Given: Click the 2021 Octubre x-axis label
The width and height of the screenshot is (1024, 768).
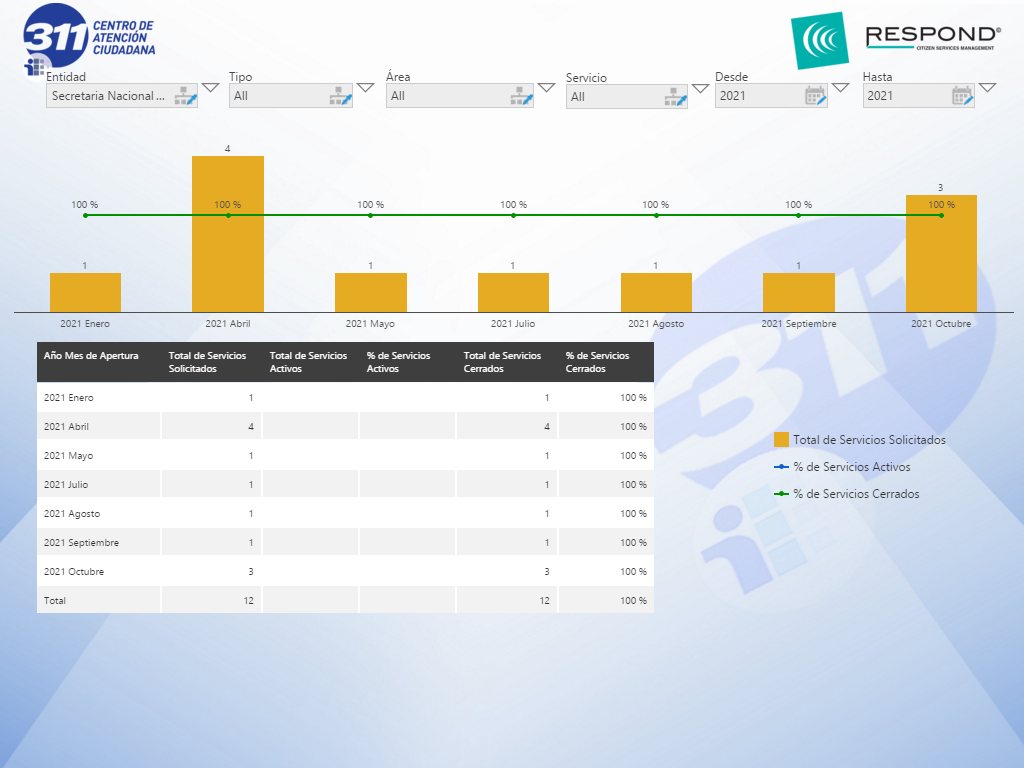Looking at the screenshot, I should click(941, 324).
